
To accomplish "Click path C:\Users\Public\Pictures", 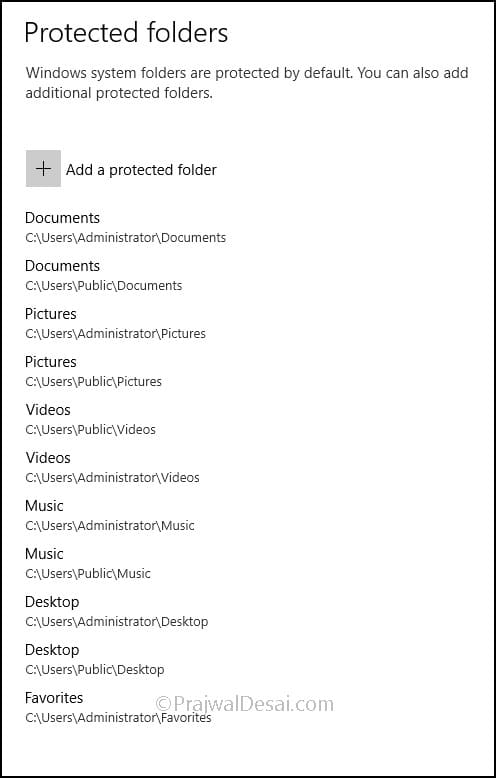I will pyautogui.click(x=94, y=382).
